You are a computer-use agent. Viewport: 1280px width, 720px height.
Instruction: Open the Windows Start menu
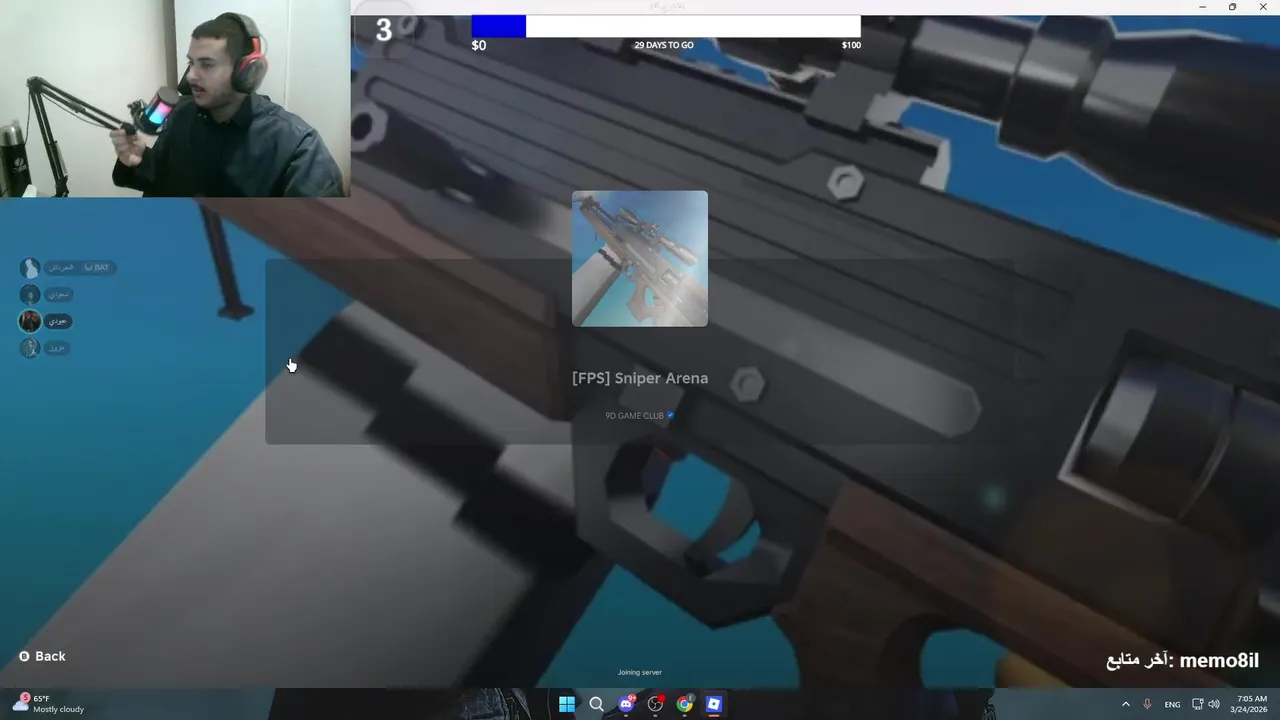(x=567, y=704)
